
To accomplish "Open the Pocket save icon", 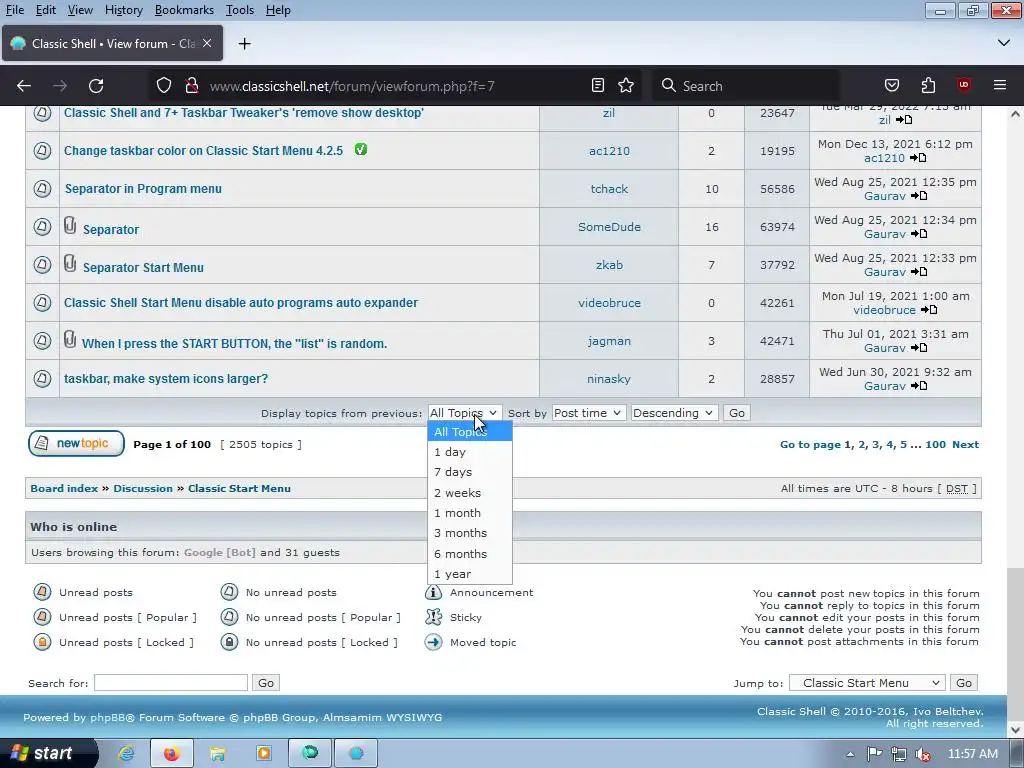I will coord(891,86).
